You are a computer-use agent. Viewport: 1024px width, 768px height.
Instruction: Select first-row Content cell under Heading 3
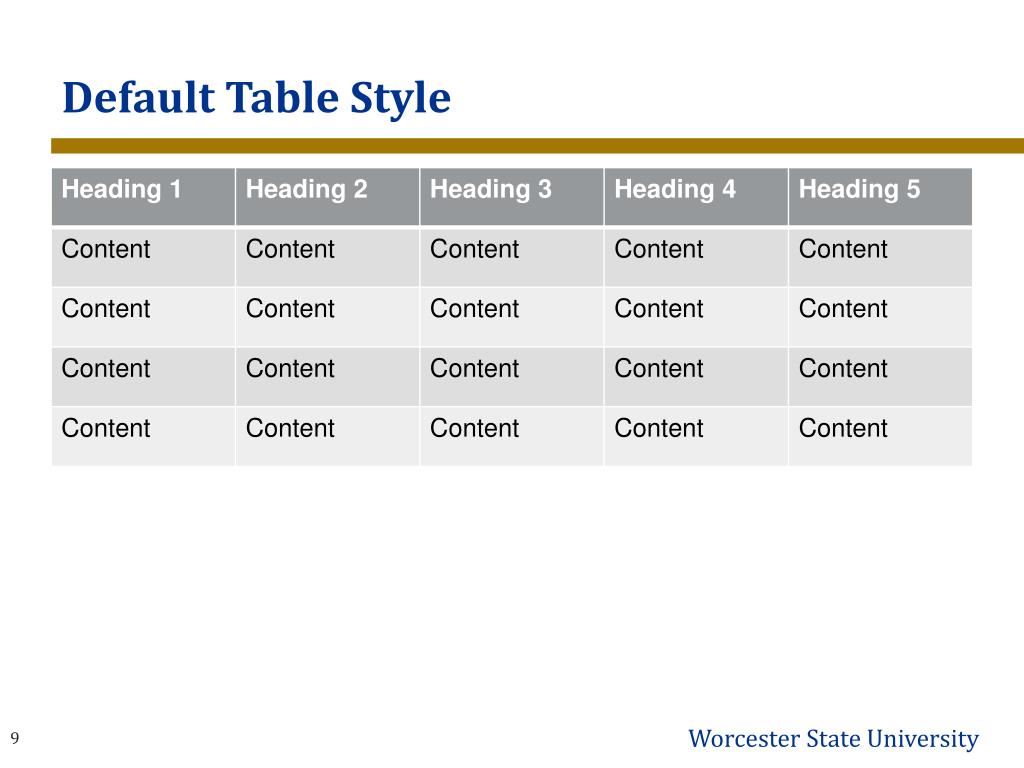[511, 257]
